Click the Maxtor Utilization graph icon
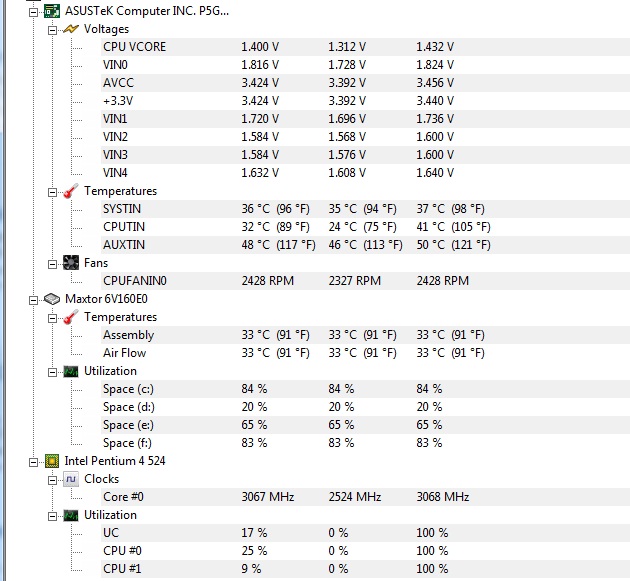 coord(71,371)
